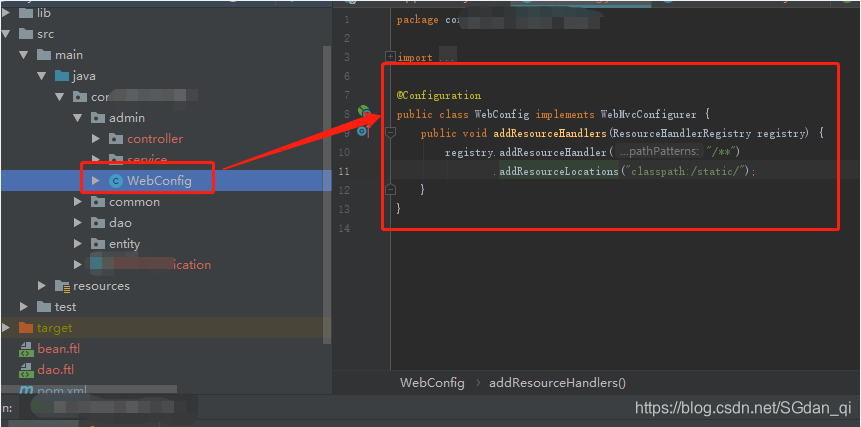Click line number 11 in the gutter

pyautogui.click(x=344, y=171)
